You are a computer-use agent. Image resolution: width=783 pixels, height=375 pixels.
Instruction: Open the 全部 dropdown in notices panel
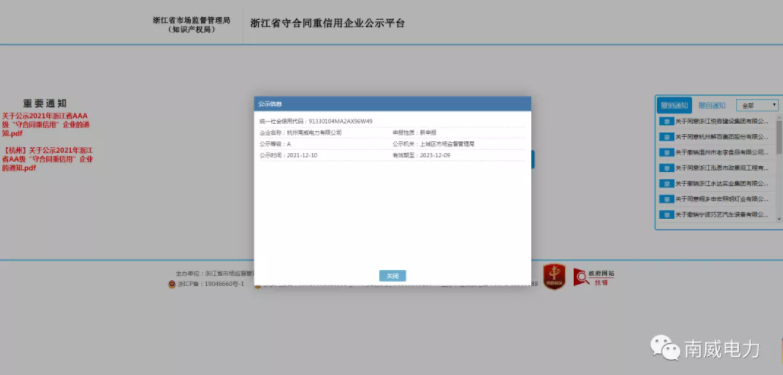click(x=757, y=105)
